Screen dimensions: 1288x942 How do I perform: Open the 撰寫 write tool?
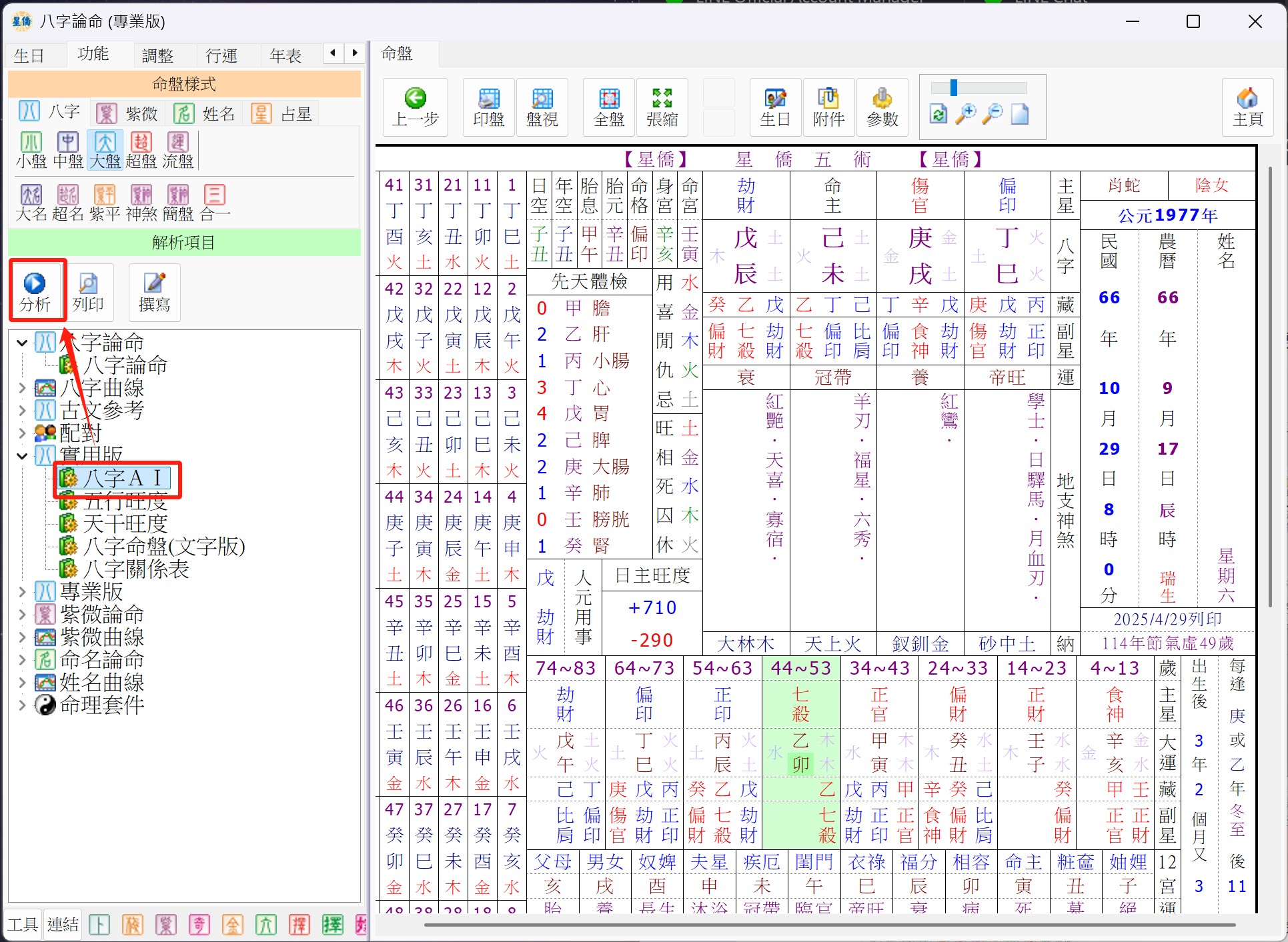pyautogui.click(x=154, y=291)
